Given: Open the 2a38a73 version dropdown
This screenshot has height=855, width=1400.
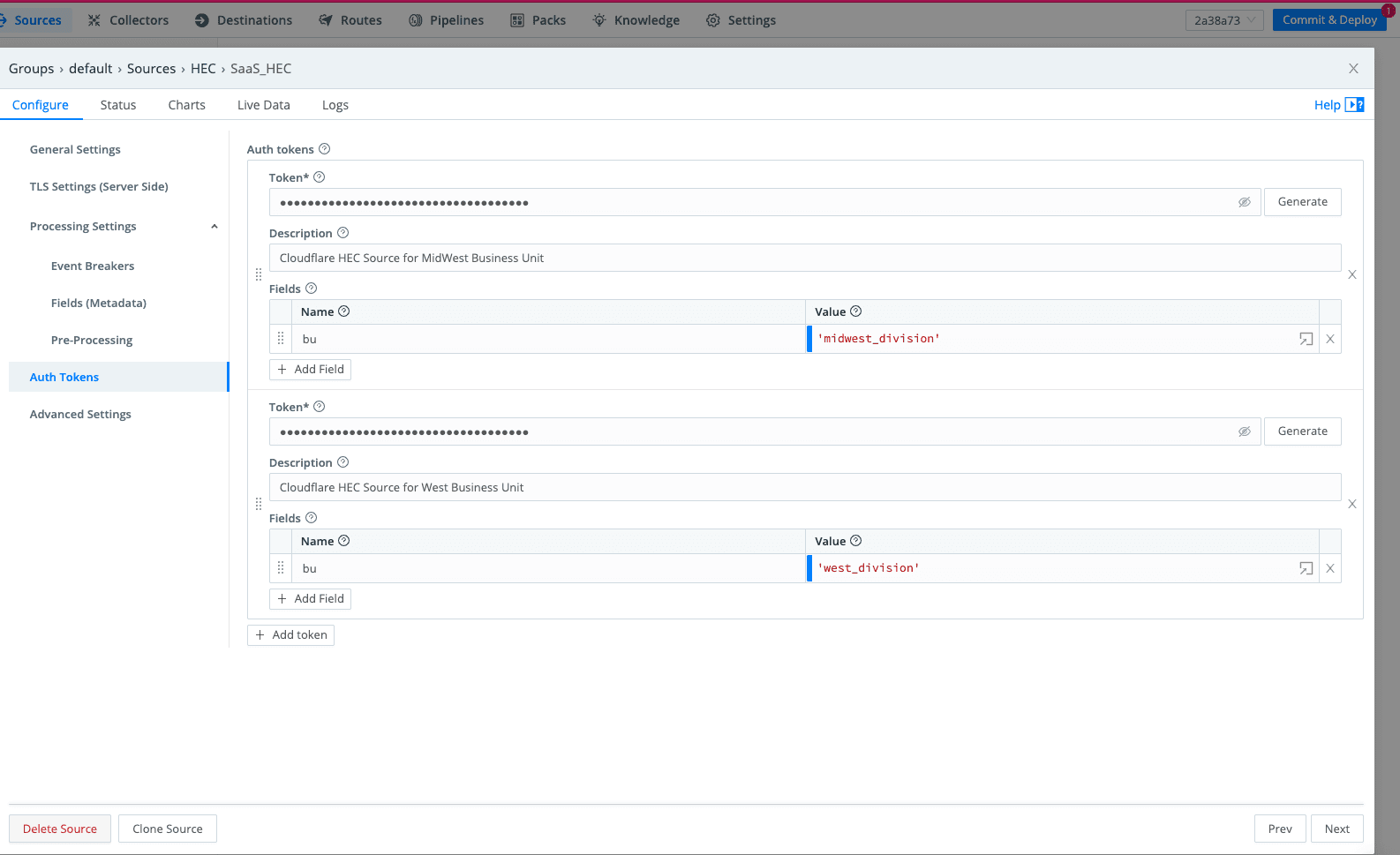Looking at the screenshot, I should [x=1223, y=20].
